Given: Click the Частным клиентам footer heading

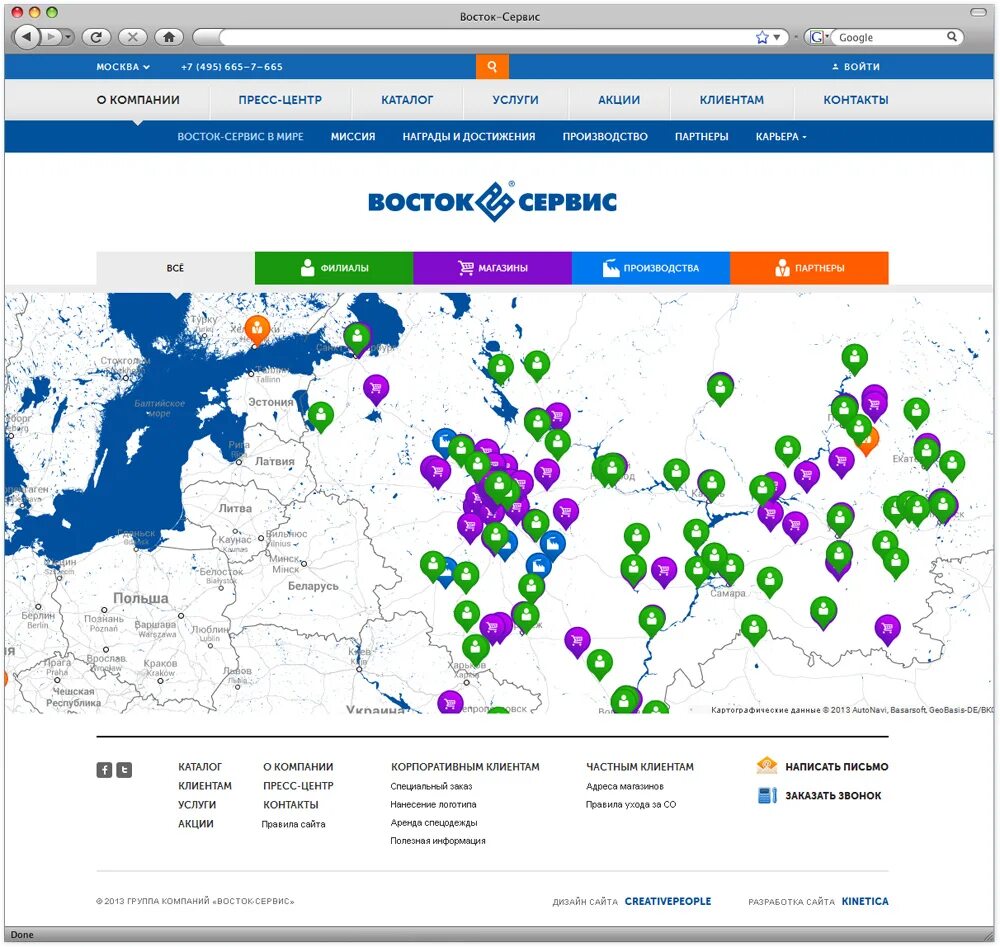Looking at the screenshot, I should [x=640, y=767].
